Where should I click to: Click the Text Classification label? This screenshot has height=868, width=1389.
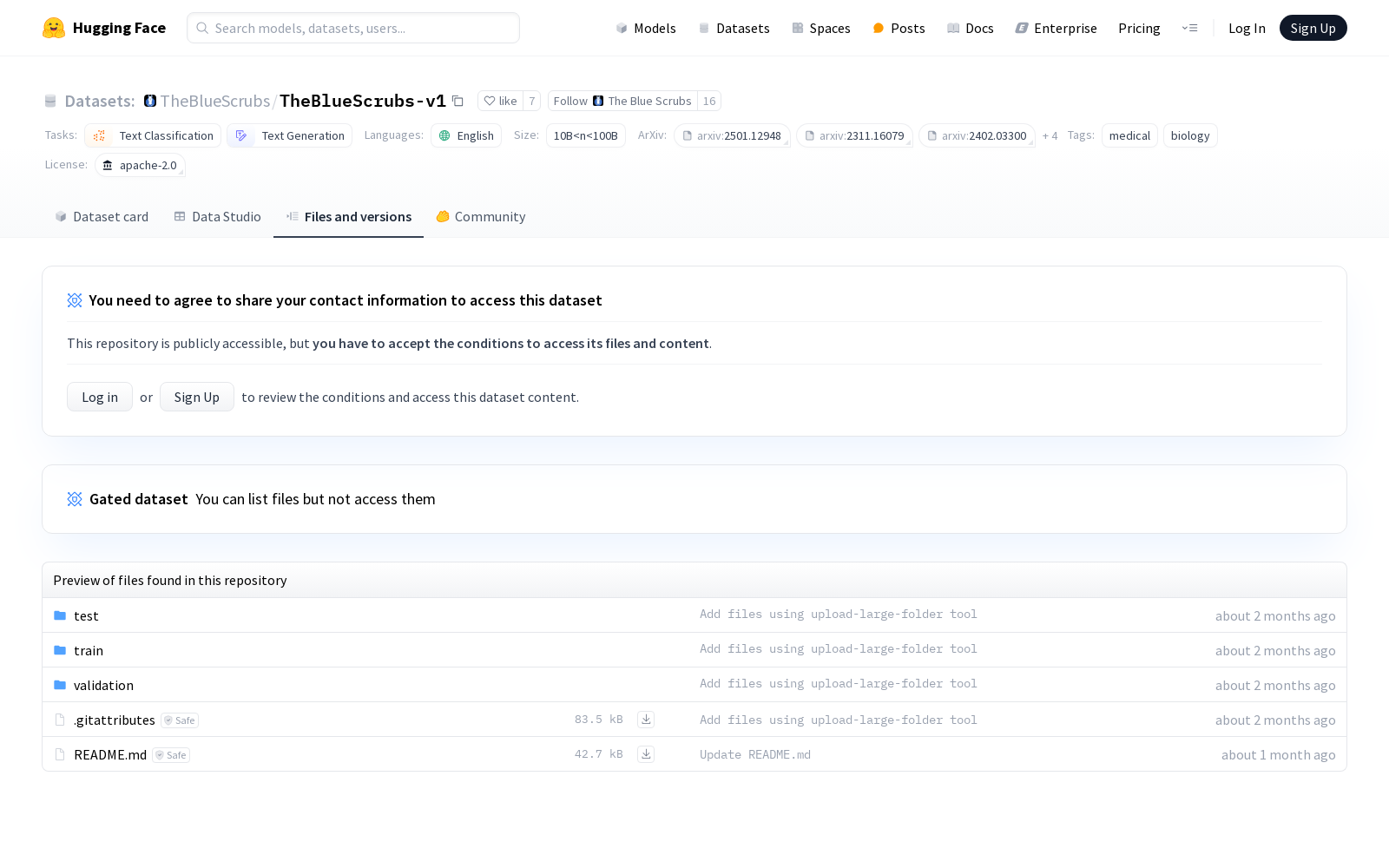(x=167, y=135)
